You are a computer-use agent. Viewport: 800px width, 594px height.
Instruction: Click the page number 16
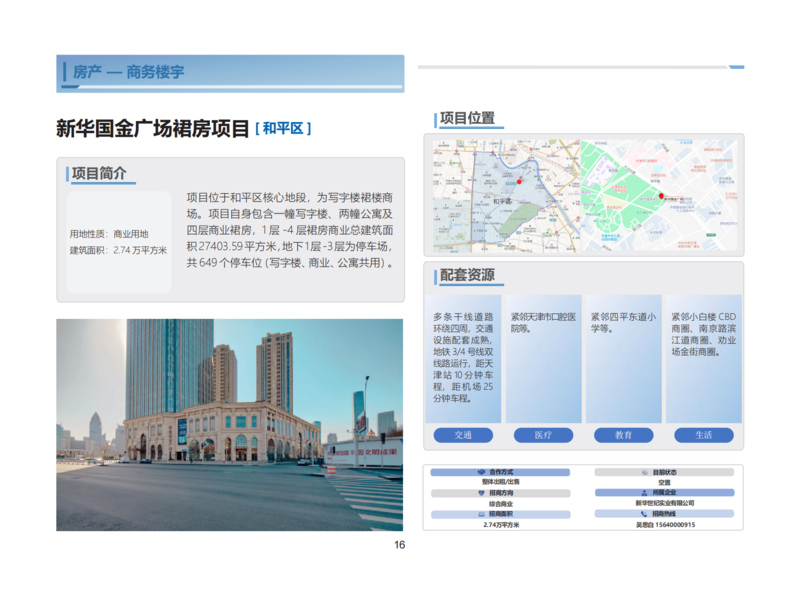click(x=399, y=545)
